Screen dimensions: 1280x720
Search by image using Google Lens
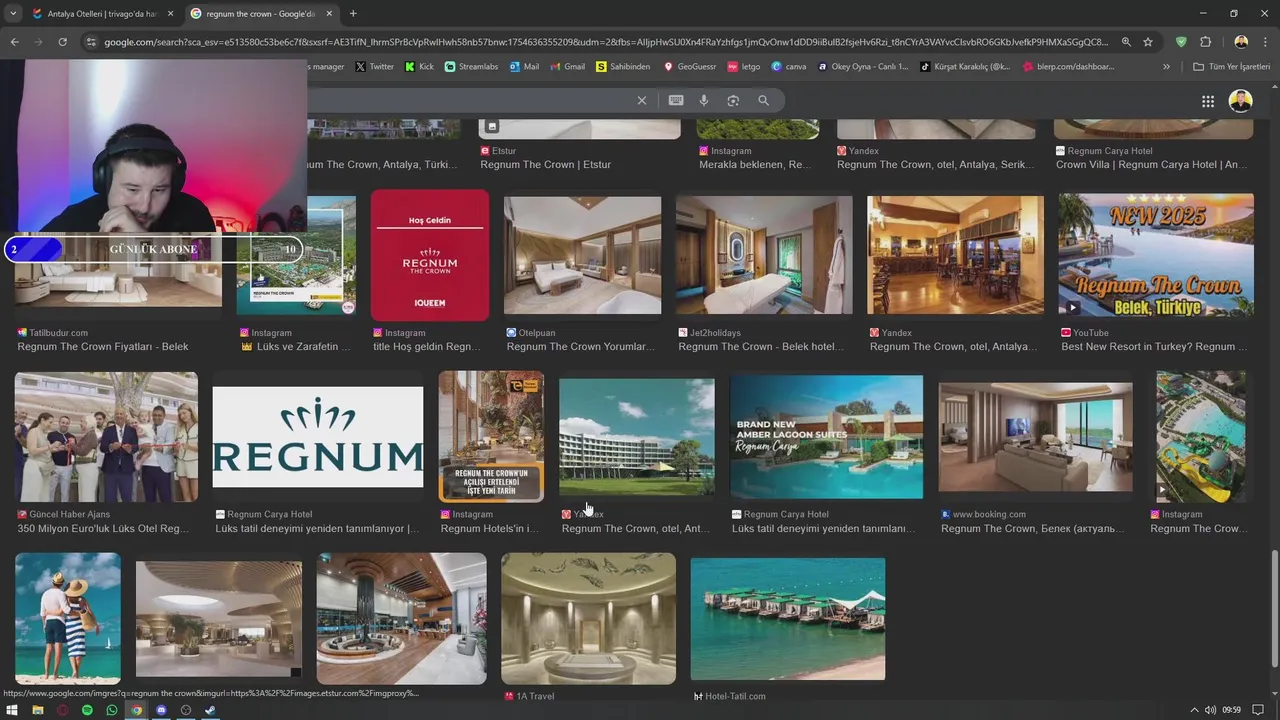coord(733,100)
